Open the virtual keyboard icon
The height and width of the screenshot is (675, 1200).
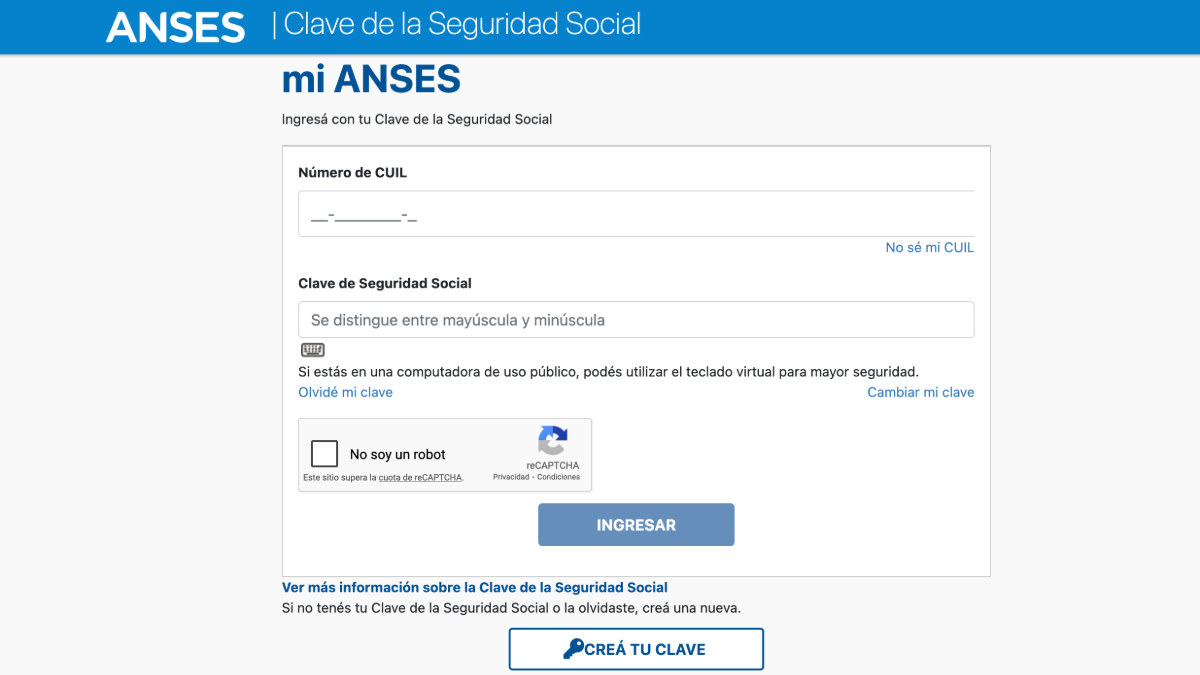[313, 349]
